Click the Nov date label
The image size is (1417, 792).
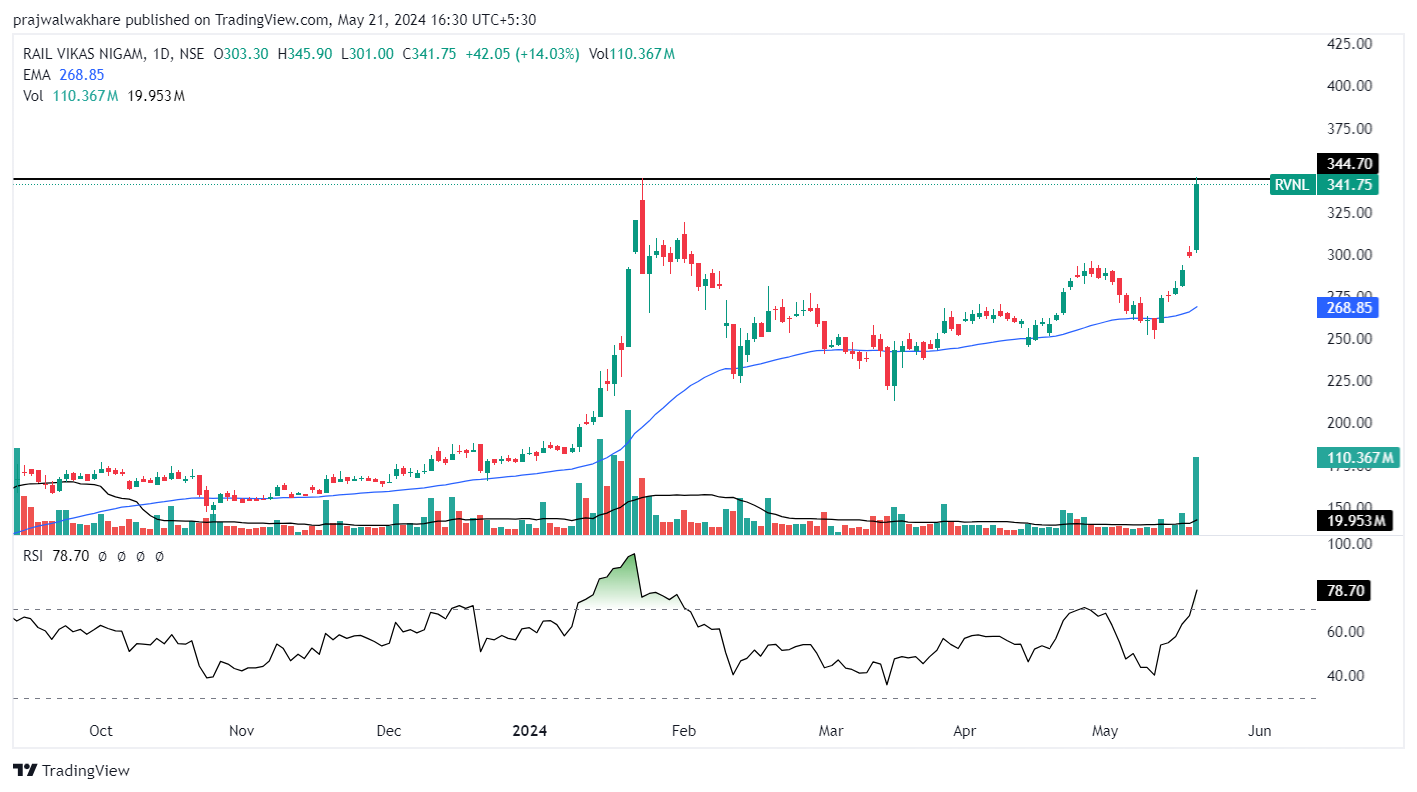pyautogui.click(x=241, y=731)
